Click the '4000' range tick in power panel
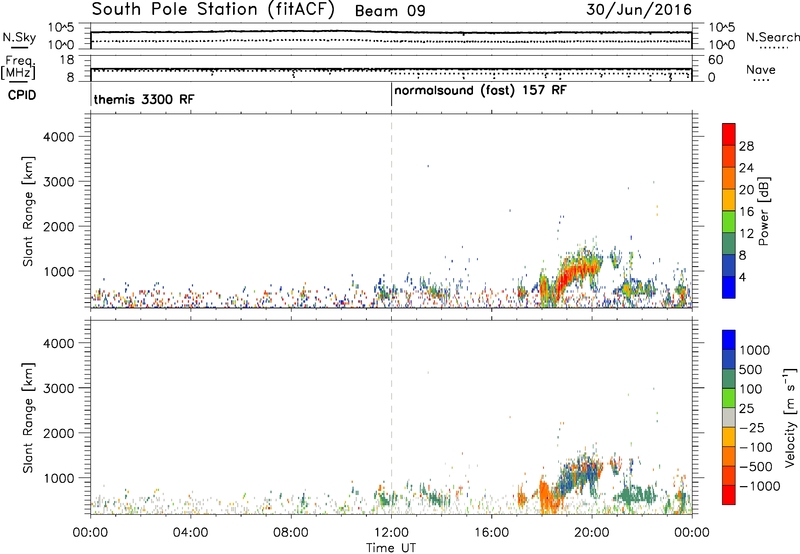Image resolution: width=800 pixels, height=554 pixels. [x=58, y=137]
